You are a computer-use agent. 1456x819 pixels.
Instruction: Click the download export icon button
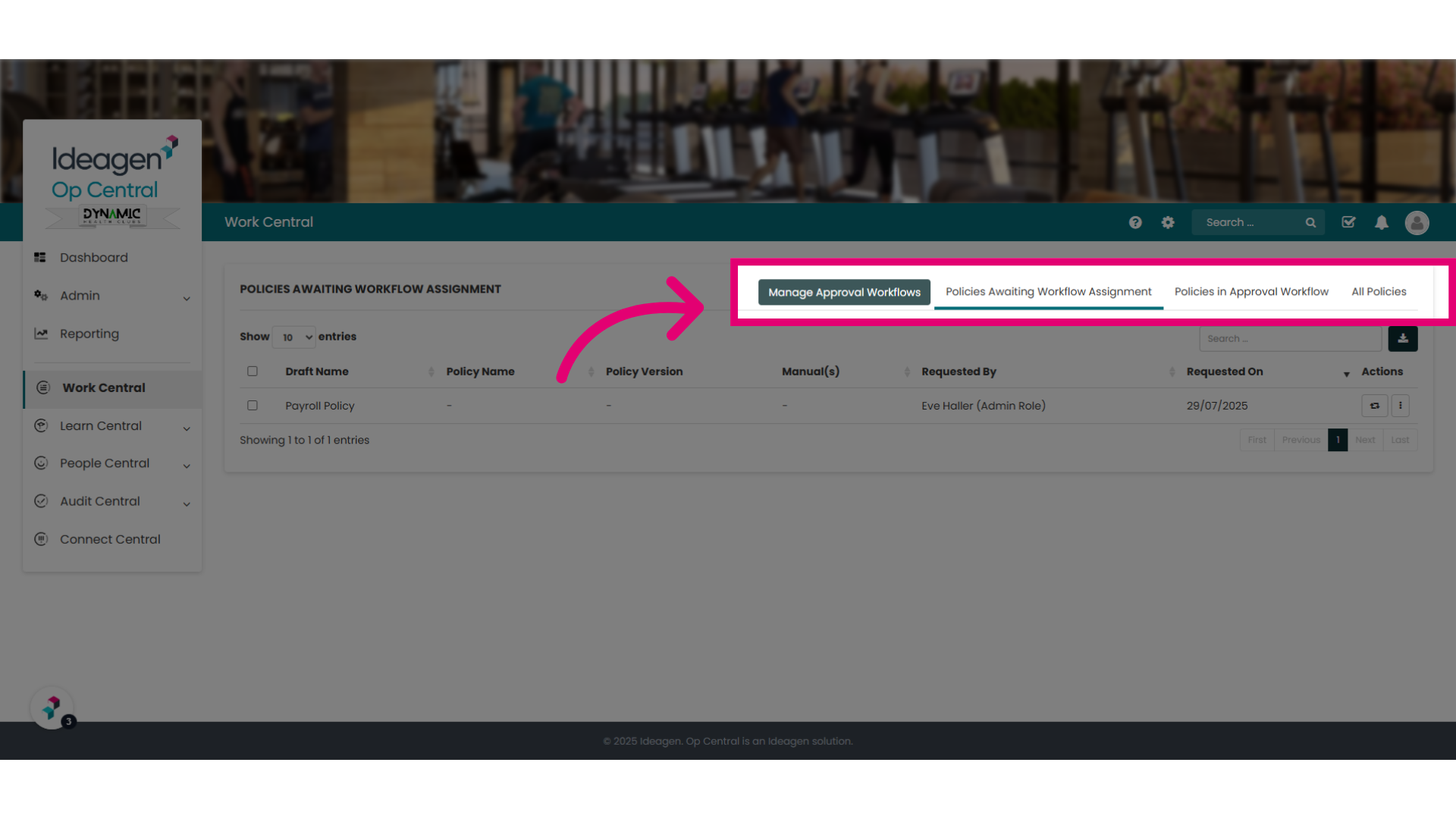(1403, 338)
